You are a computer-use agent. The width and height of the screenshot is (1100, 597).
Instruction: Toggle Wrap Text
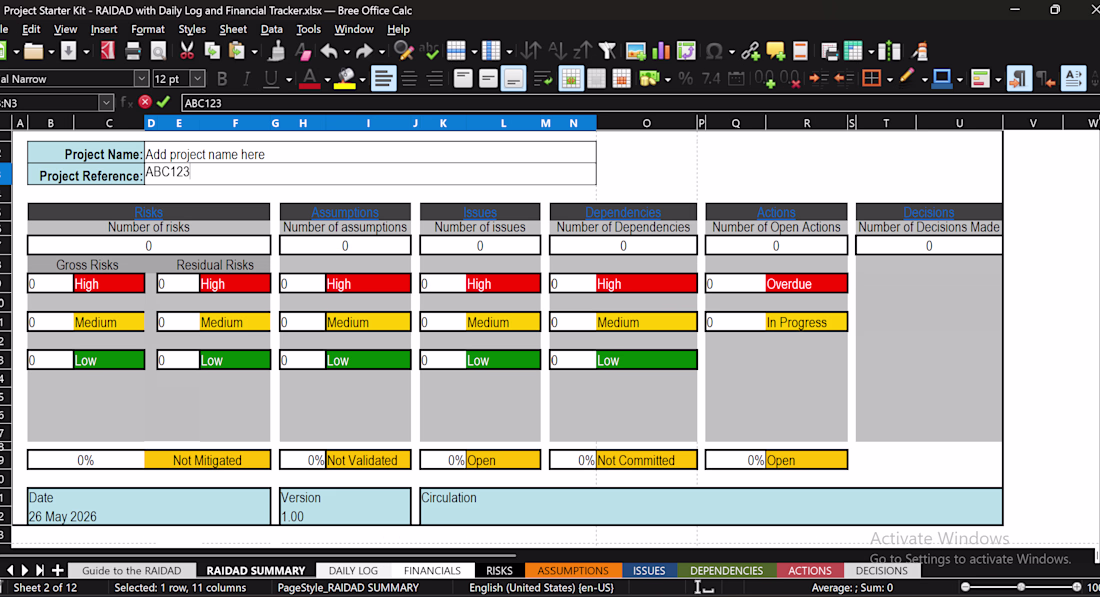coord(542,79)
